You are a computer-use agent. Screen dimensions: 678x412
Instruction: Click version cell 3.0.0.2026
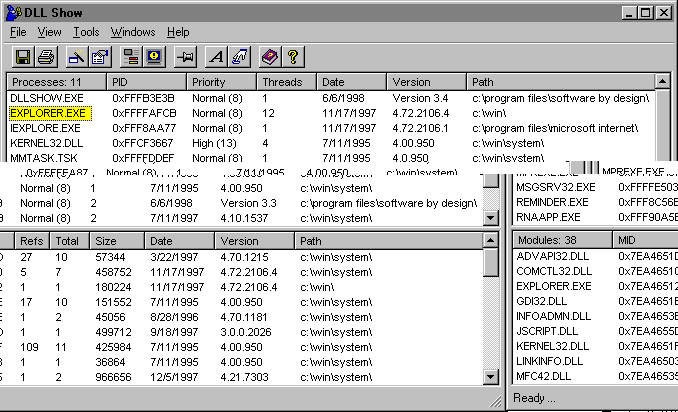pyautogui.click(x=246, y=332)
